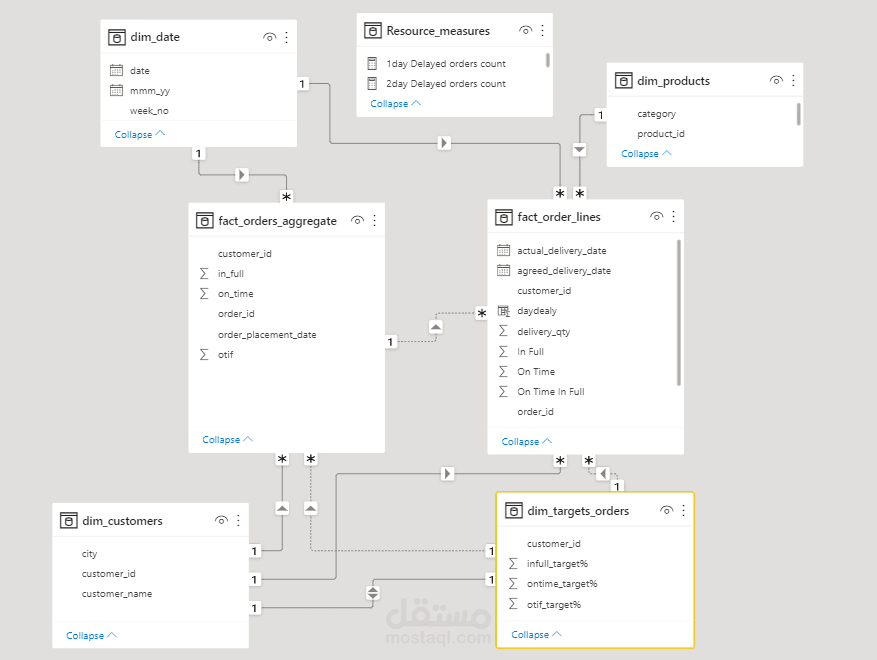Click the dim_products table icon
The height and width of the screenshot is (660, 877).
623,81
